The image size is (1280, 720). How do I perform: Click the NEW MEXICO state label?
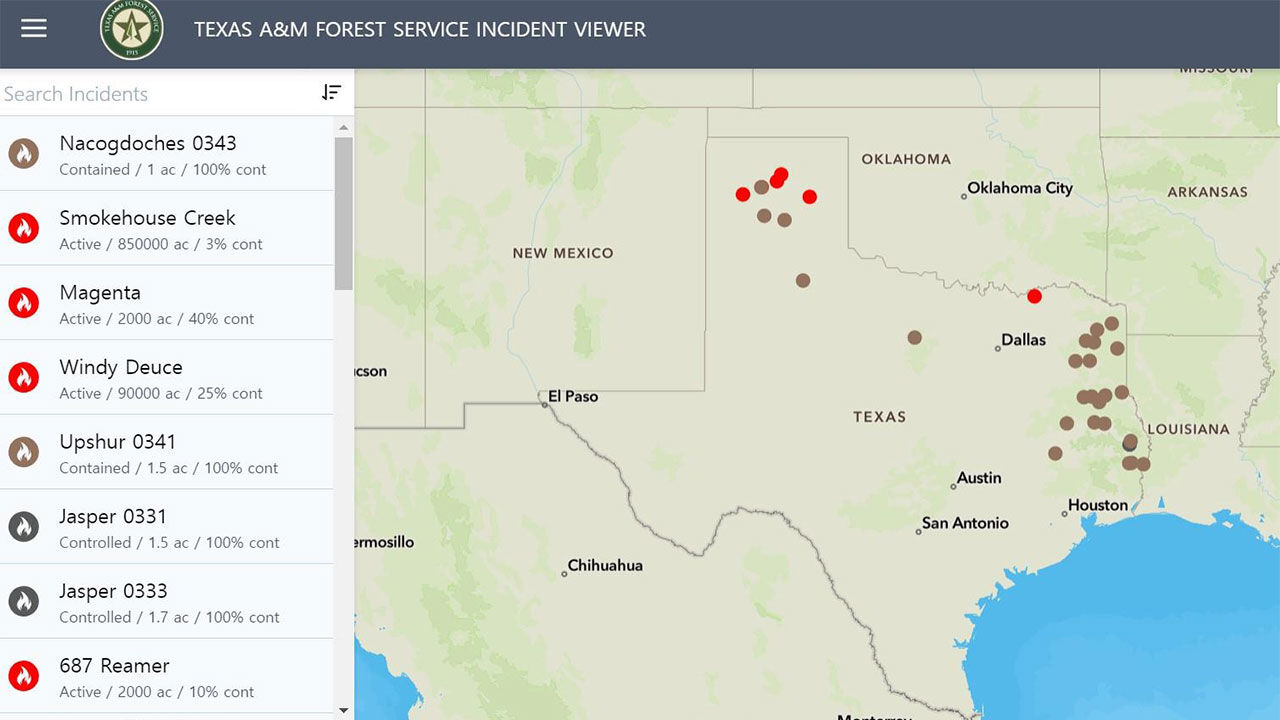click(563, 253)
